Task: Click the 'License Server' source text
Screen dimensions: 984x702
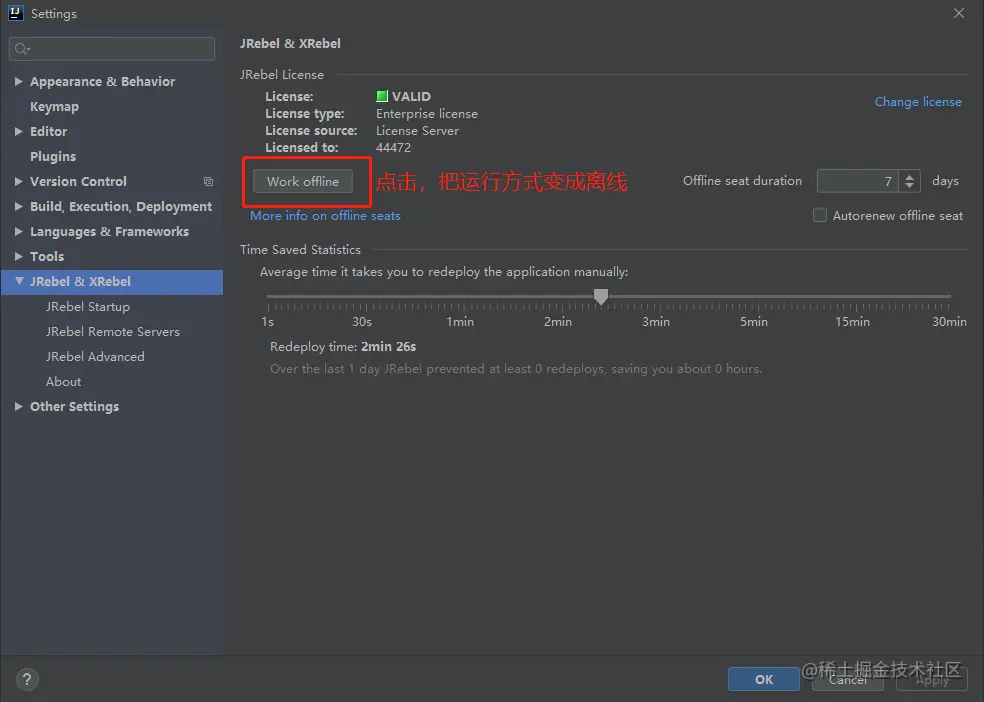Action: tap(417, 130)
